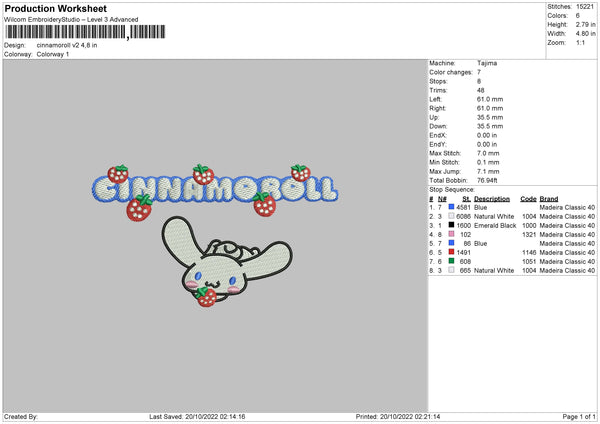The height and width of the screenshot is (424, 600).
Task: Click the Up value 35.5 mm
Action: tap(490, 117)
